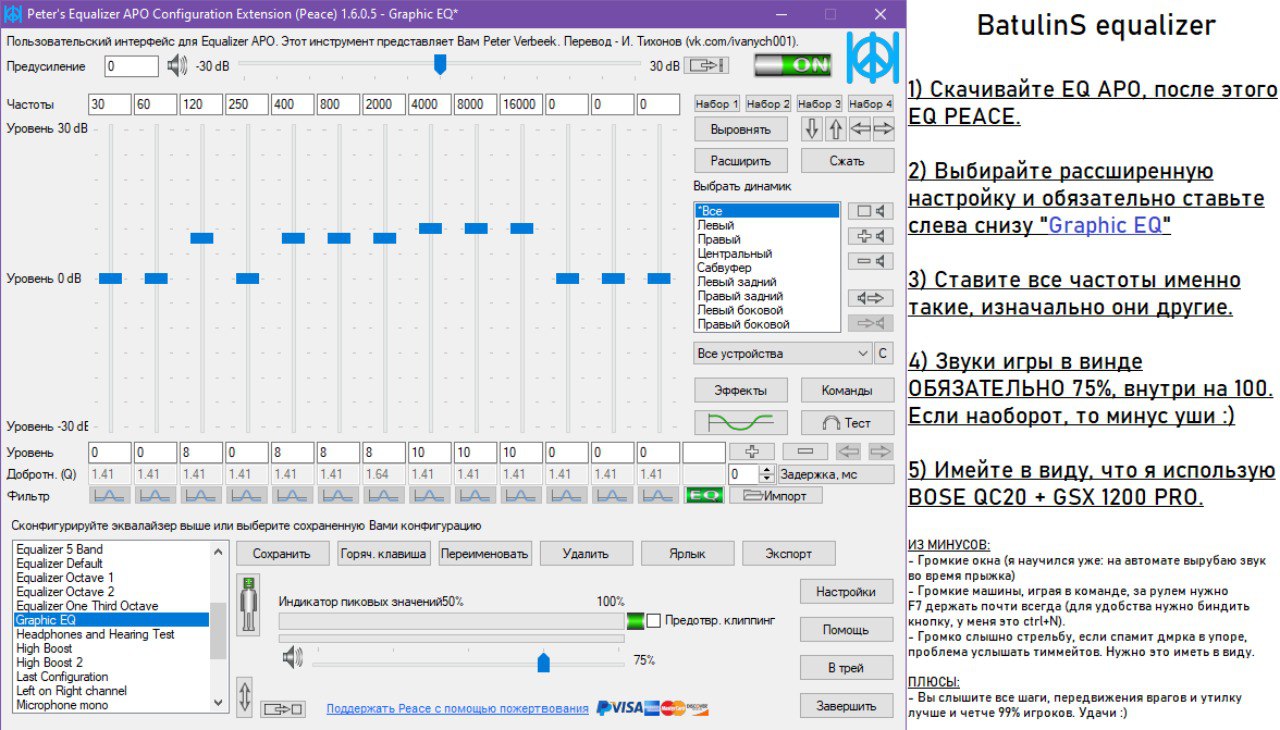Viewport: 1280px width, 730px height.
Task: Increase the delay value with the stepper arrow
Action: pos(767,469)
